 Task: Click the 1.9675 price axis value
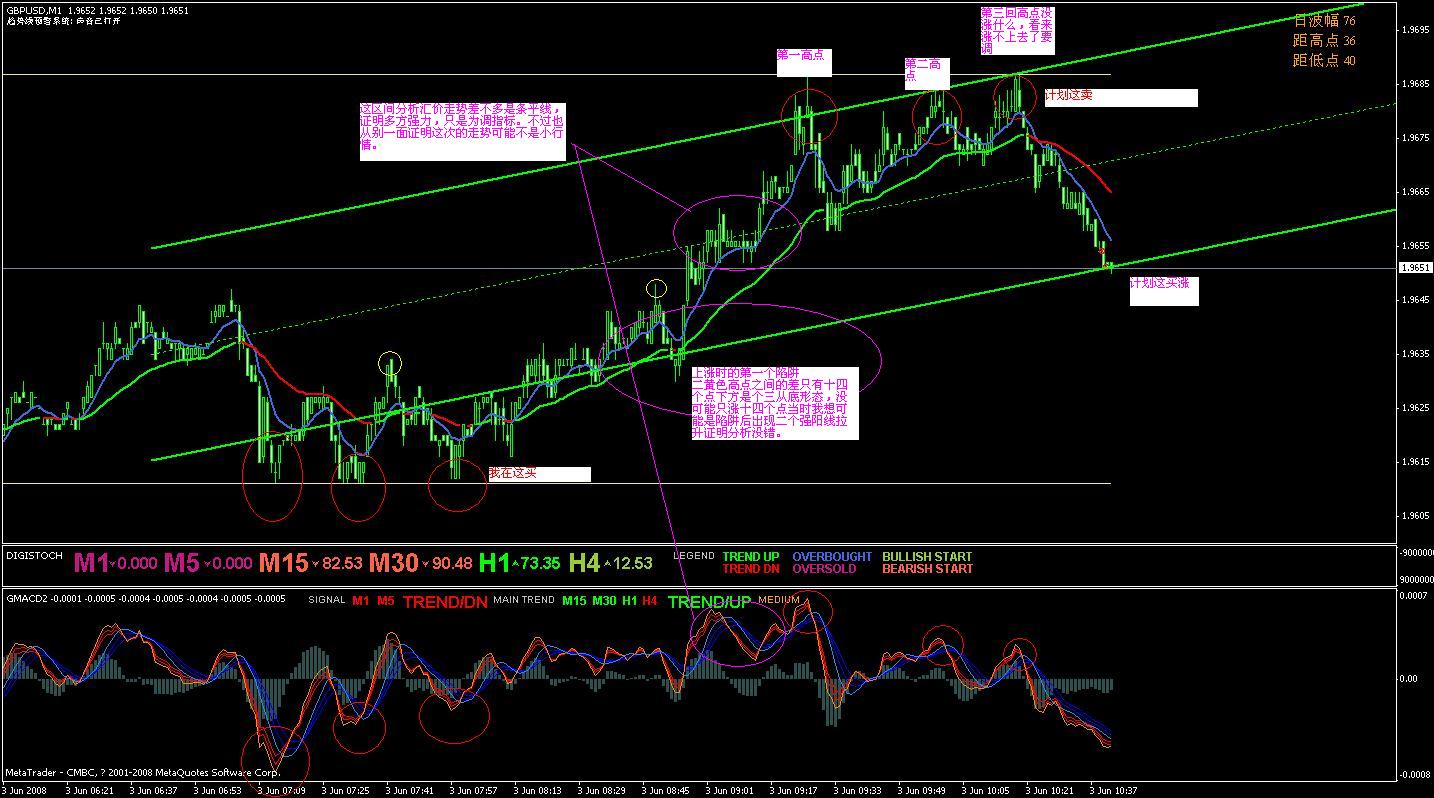pyautogui.click(x=1415, y=138)
